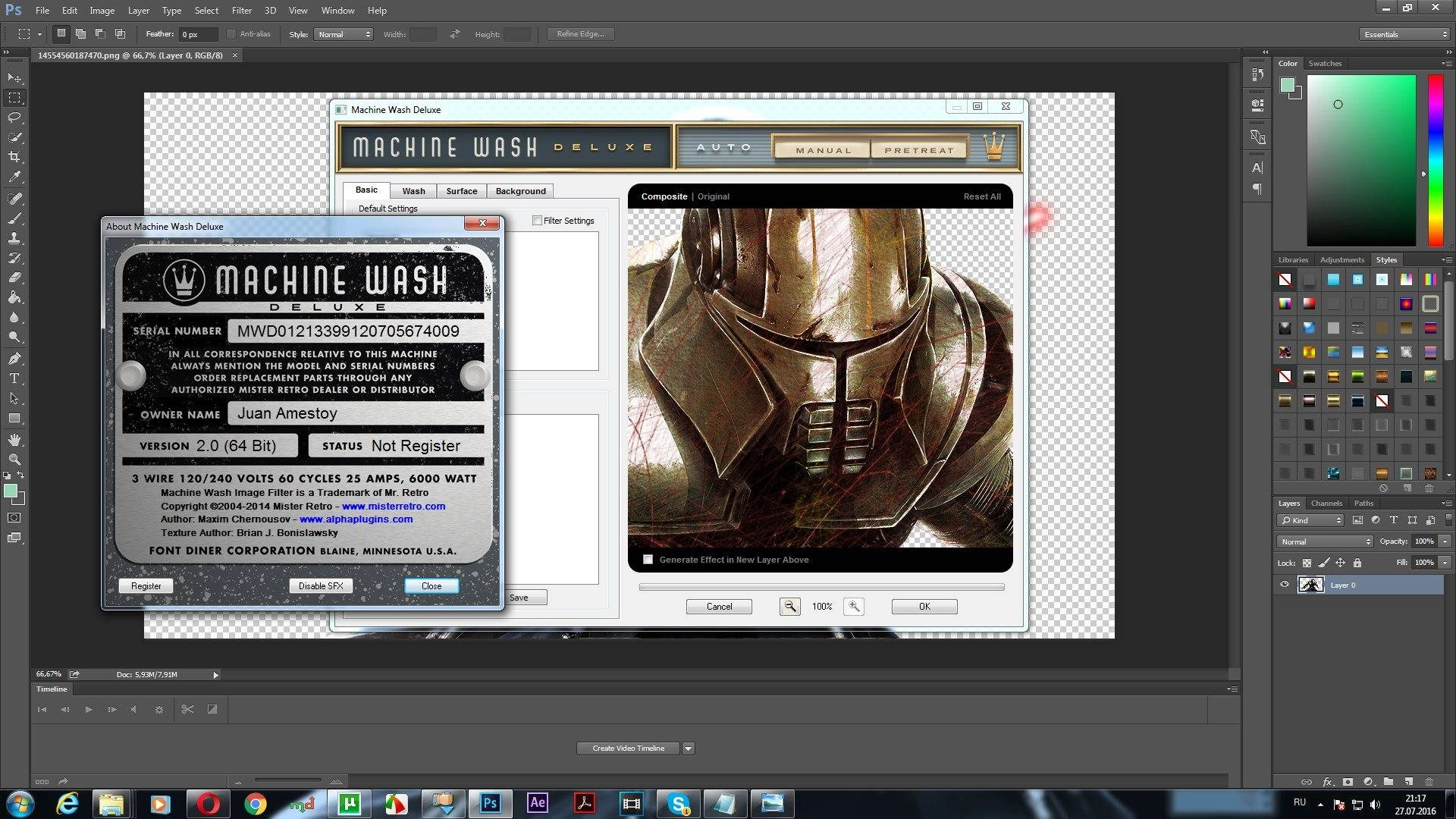This screenshot has height=819, width=1456.
Task: Open the Image menu
Action: coord(102,11)
